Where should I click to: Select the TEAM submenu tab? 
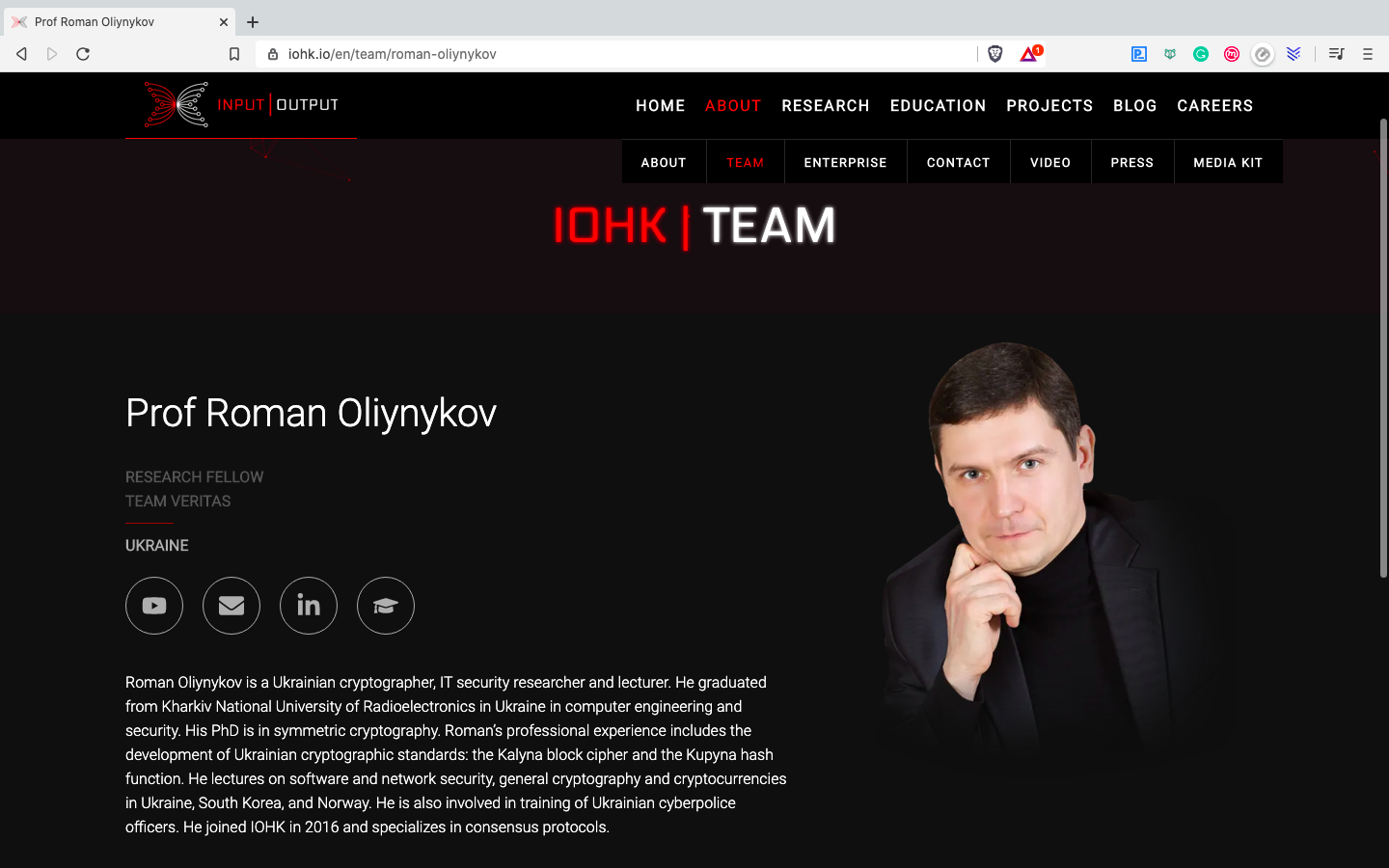click(746, 162)
